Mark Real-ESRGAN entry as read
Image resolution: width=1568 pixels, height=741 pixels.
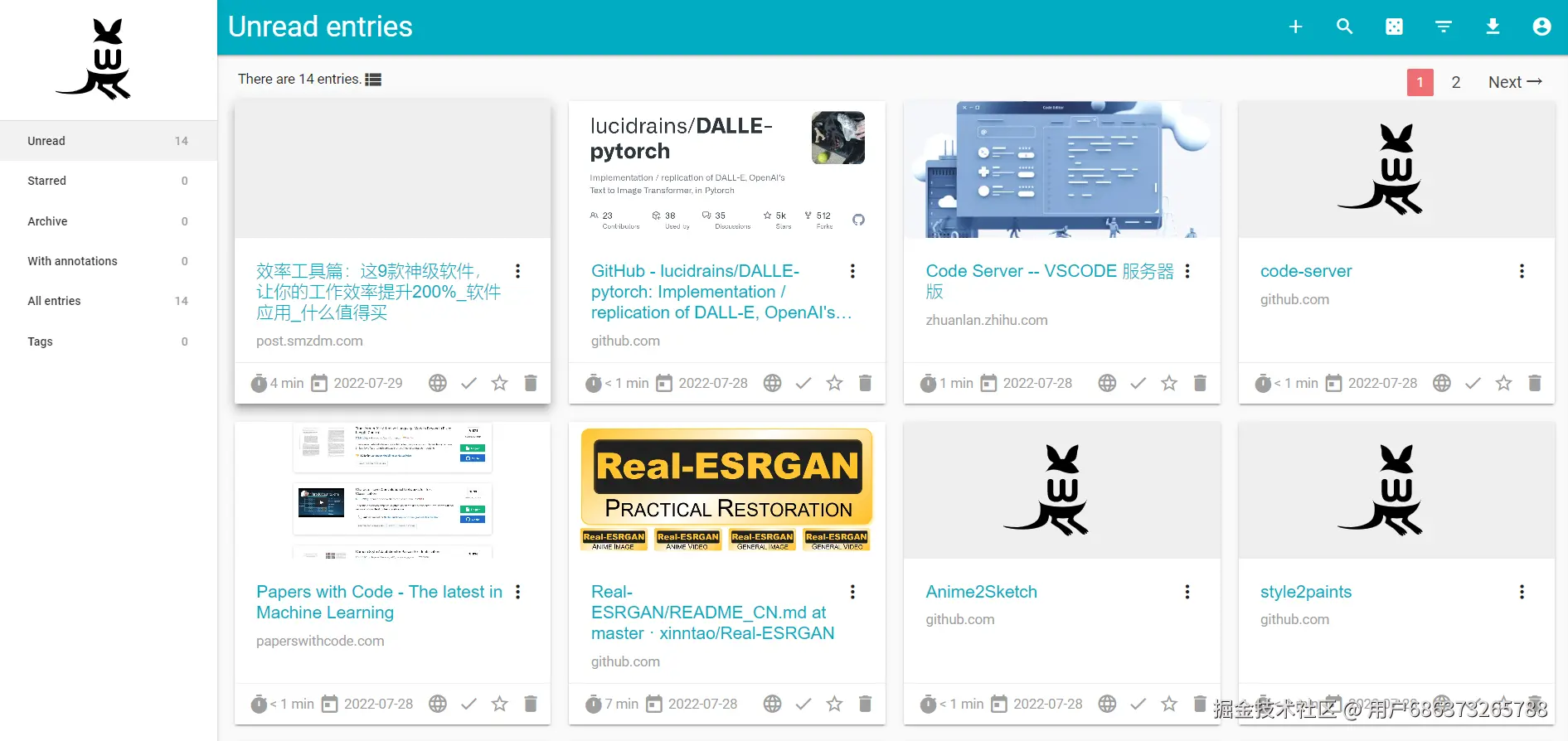[803, 704]
